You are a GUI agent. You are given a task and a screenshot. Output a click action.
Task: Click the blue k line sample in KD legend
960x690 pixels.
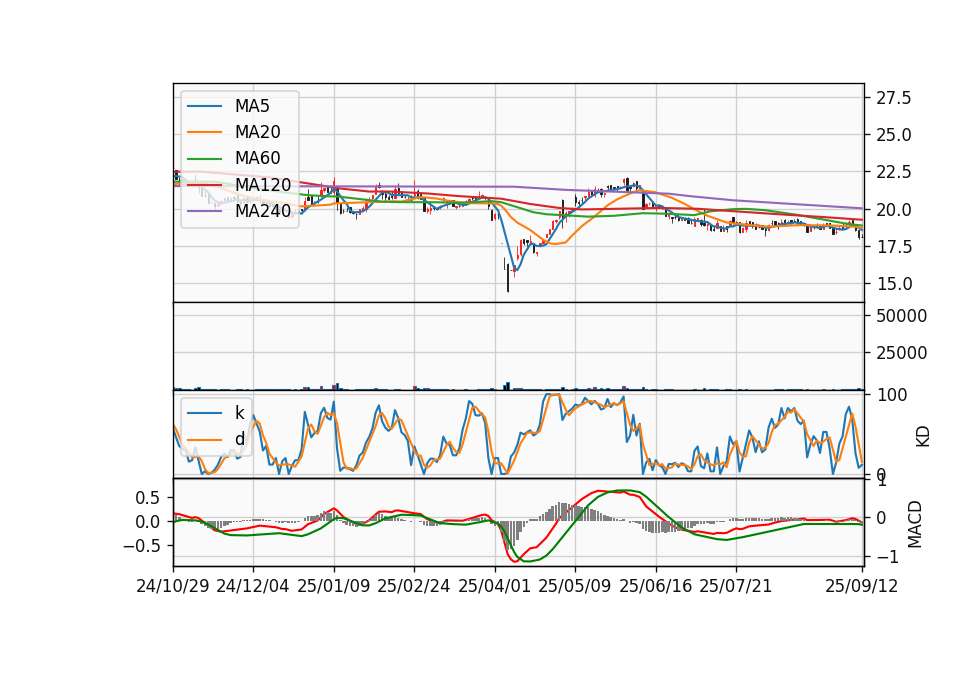(204, 413)
